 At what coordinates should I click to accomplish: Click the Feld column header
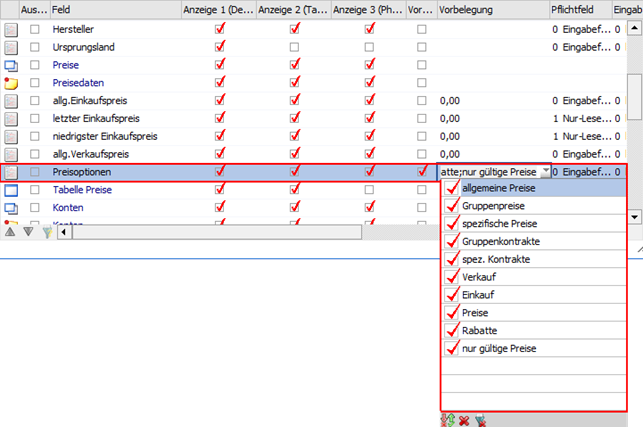pyautogui.click(x=110, y=8)
